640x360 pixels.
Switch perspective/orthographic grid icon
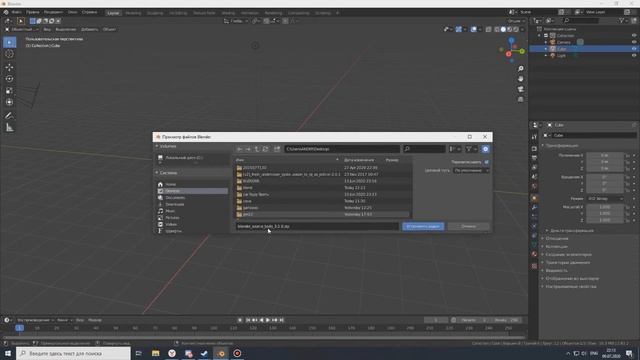[x=520, y=99]
